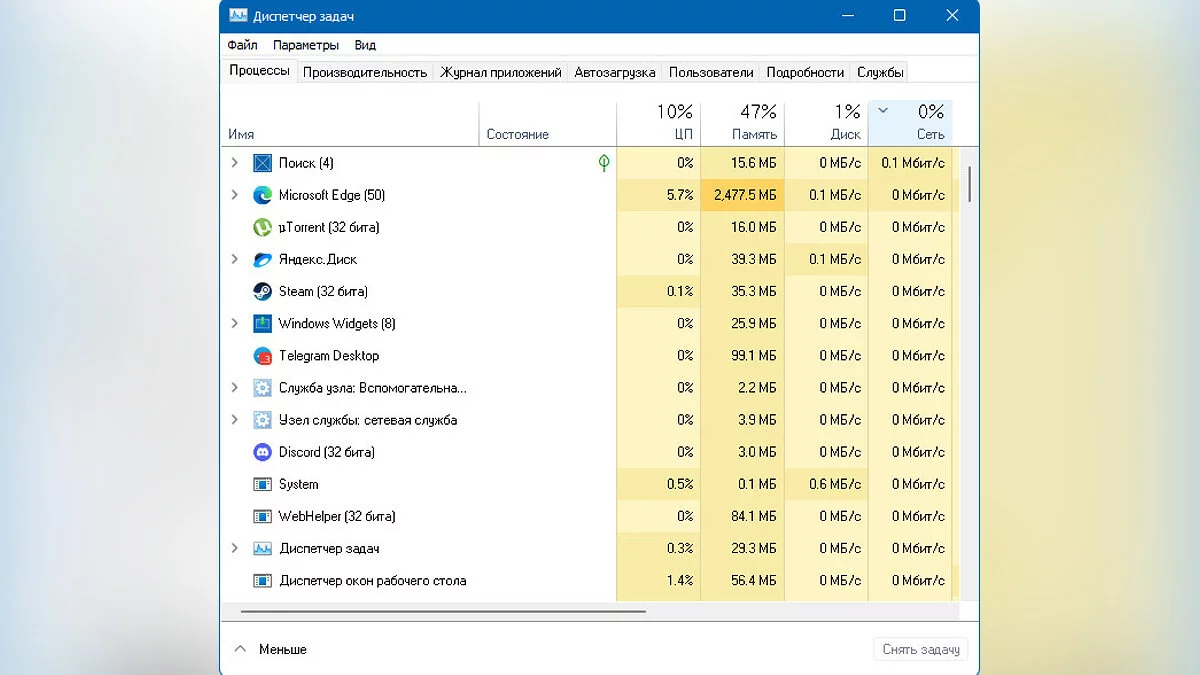Image resolution: width=1200 pixels, height=675 pixels.
Task: Sort by the ЦП column header
Action: pyautogui.click(x=659, y=123)
